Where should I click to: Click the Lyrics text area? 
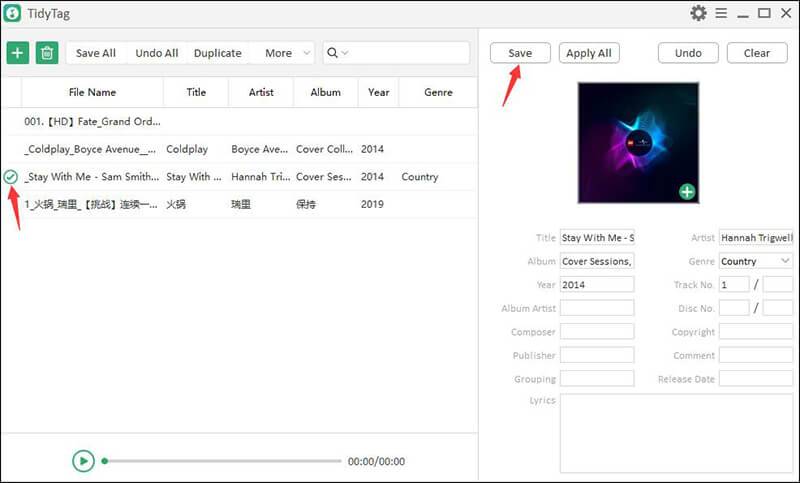tap(677, 434)
